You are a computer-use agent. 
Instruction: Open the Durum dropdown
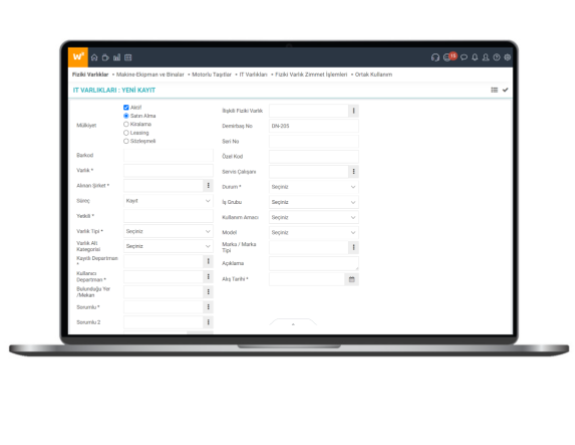click(314, 187)
